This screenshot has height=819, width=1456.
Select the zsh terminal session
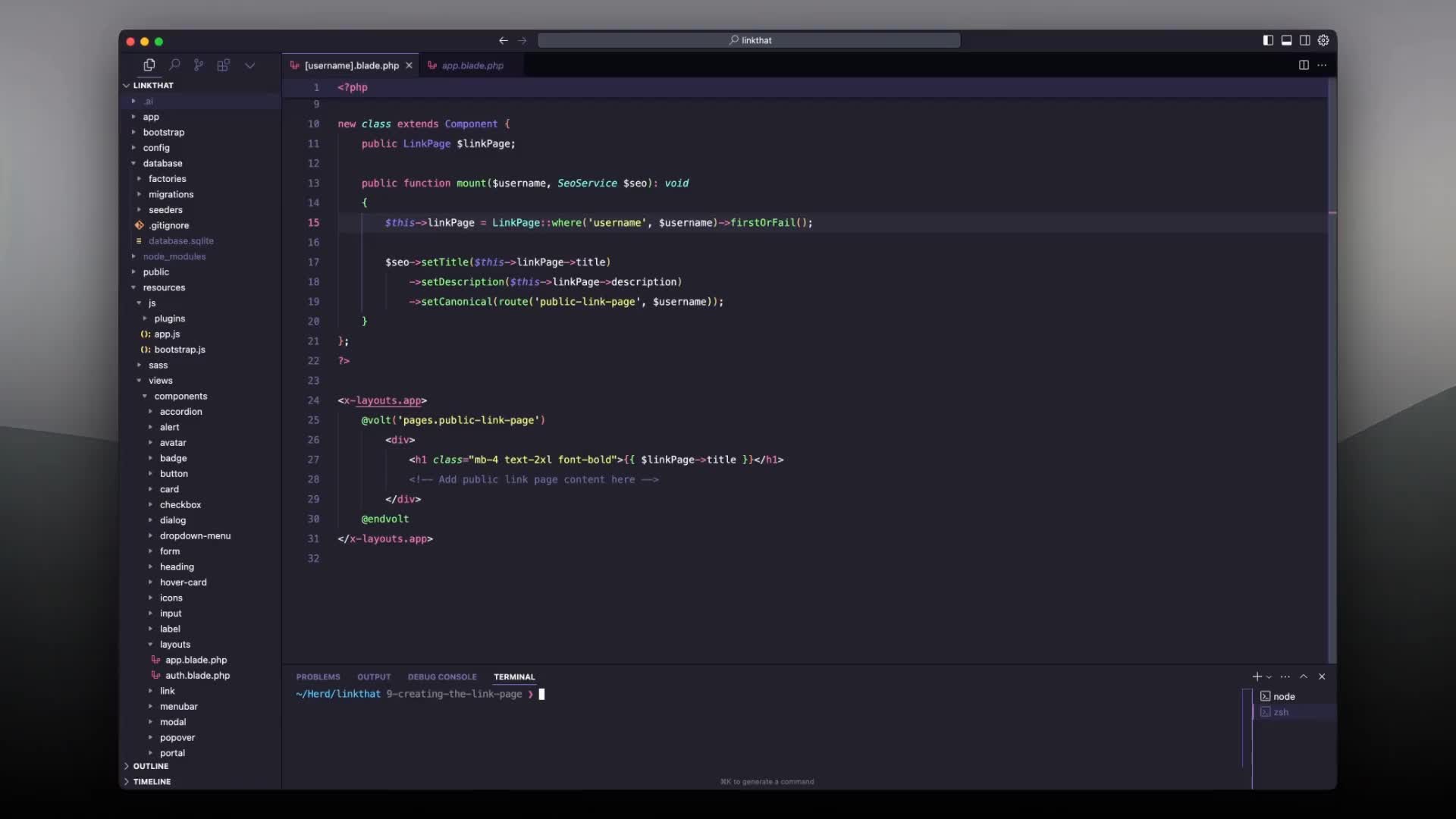point(1294,712)
